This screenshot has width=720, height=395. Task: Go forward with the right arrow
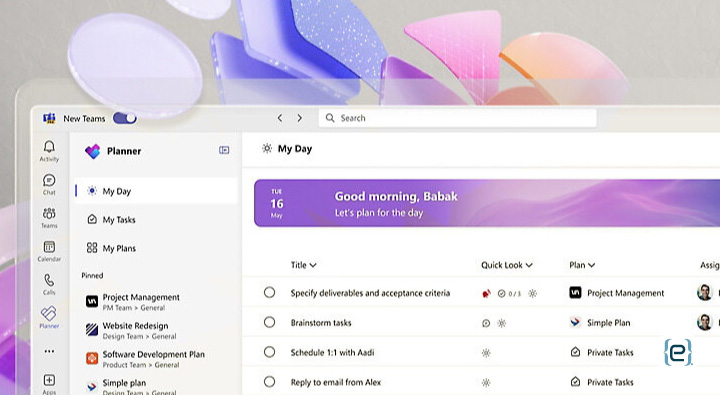coord(299,118)
